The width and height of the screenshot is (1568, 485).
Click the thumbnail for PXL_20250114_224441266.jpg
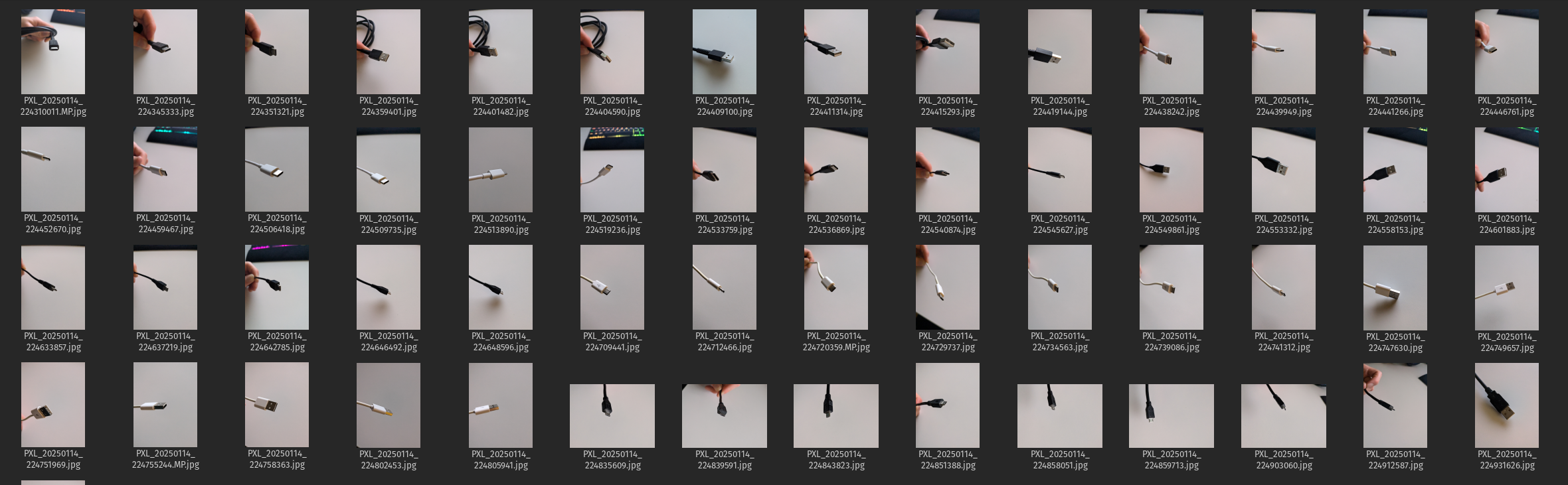(1395, 52)
